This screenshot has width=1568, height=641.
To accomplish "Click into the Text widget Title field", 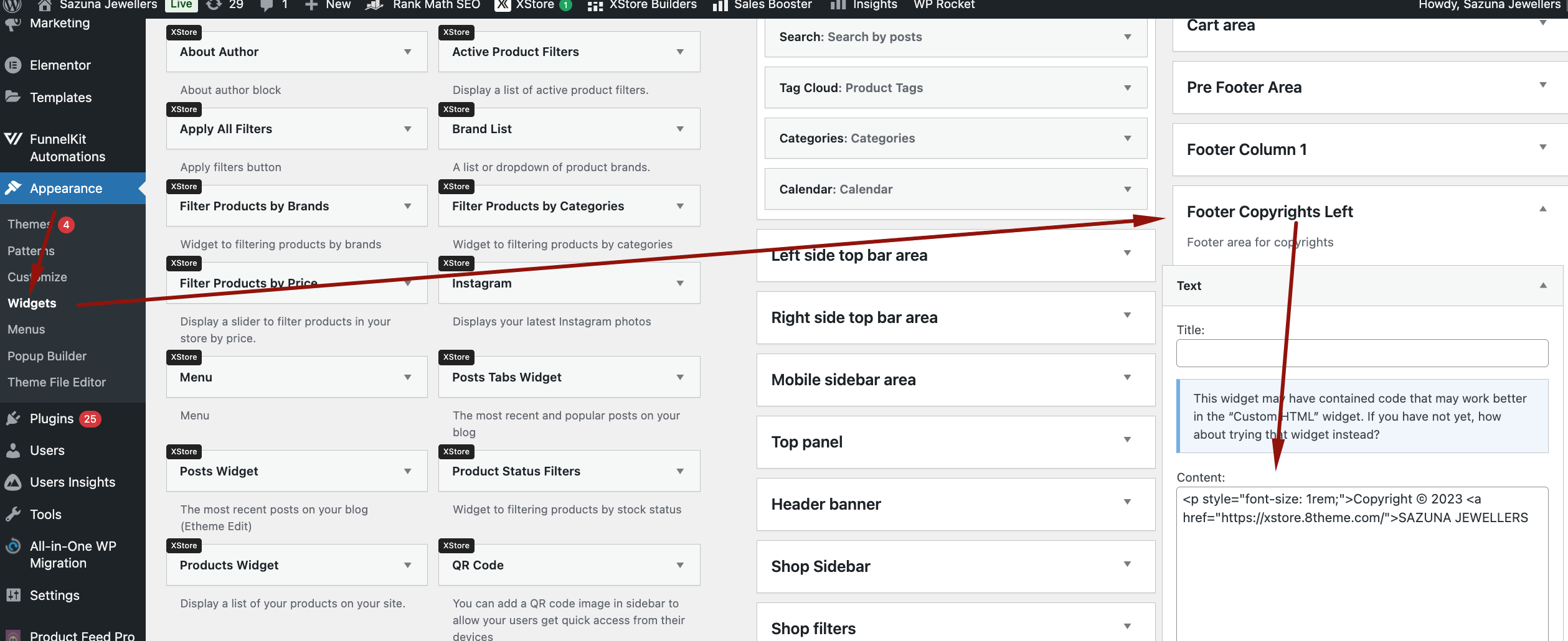I will point(1362,353).
